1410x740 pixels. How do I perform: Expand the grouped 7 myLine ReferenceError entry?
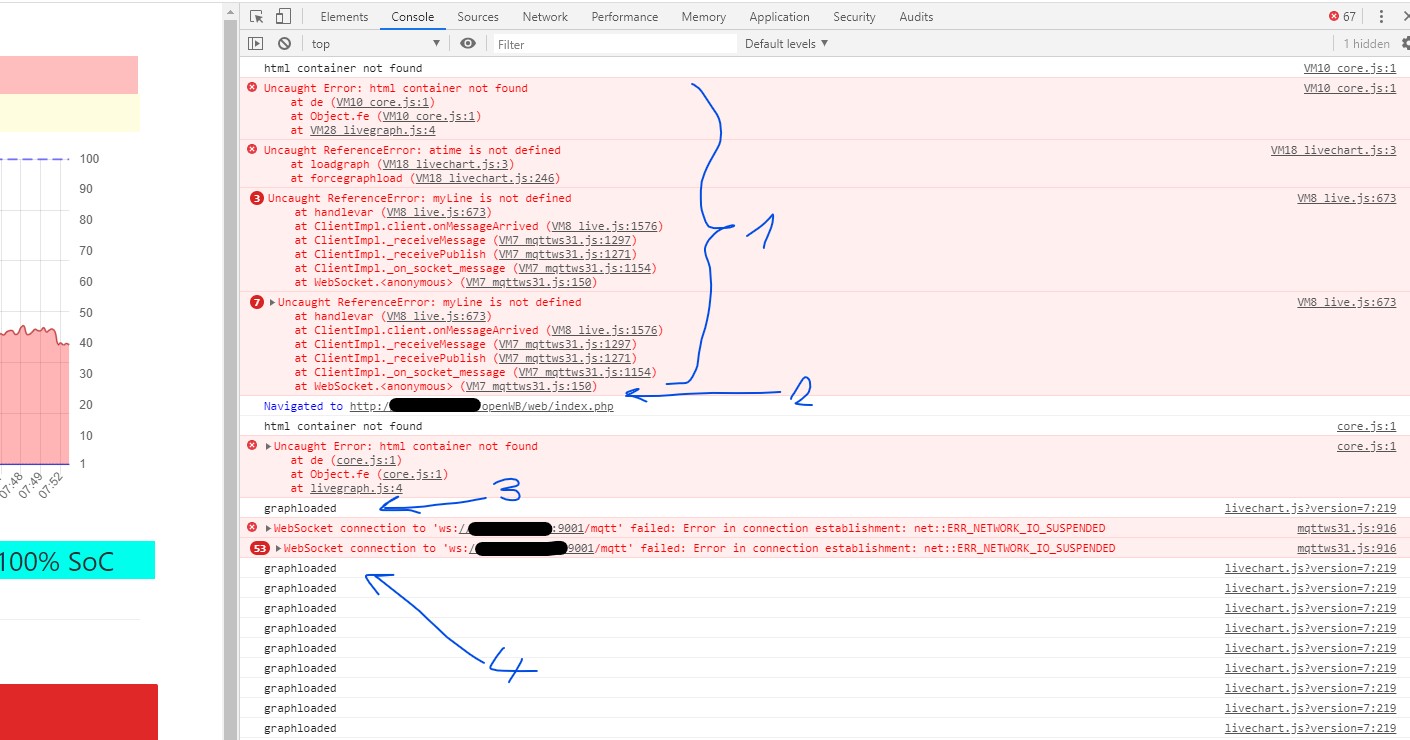click(x=273, y=302)
